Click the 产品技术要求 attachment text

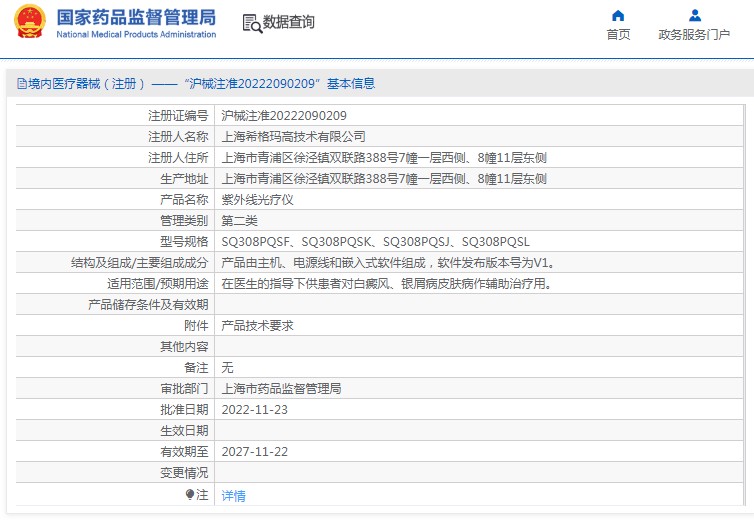[x=257, y=326]
